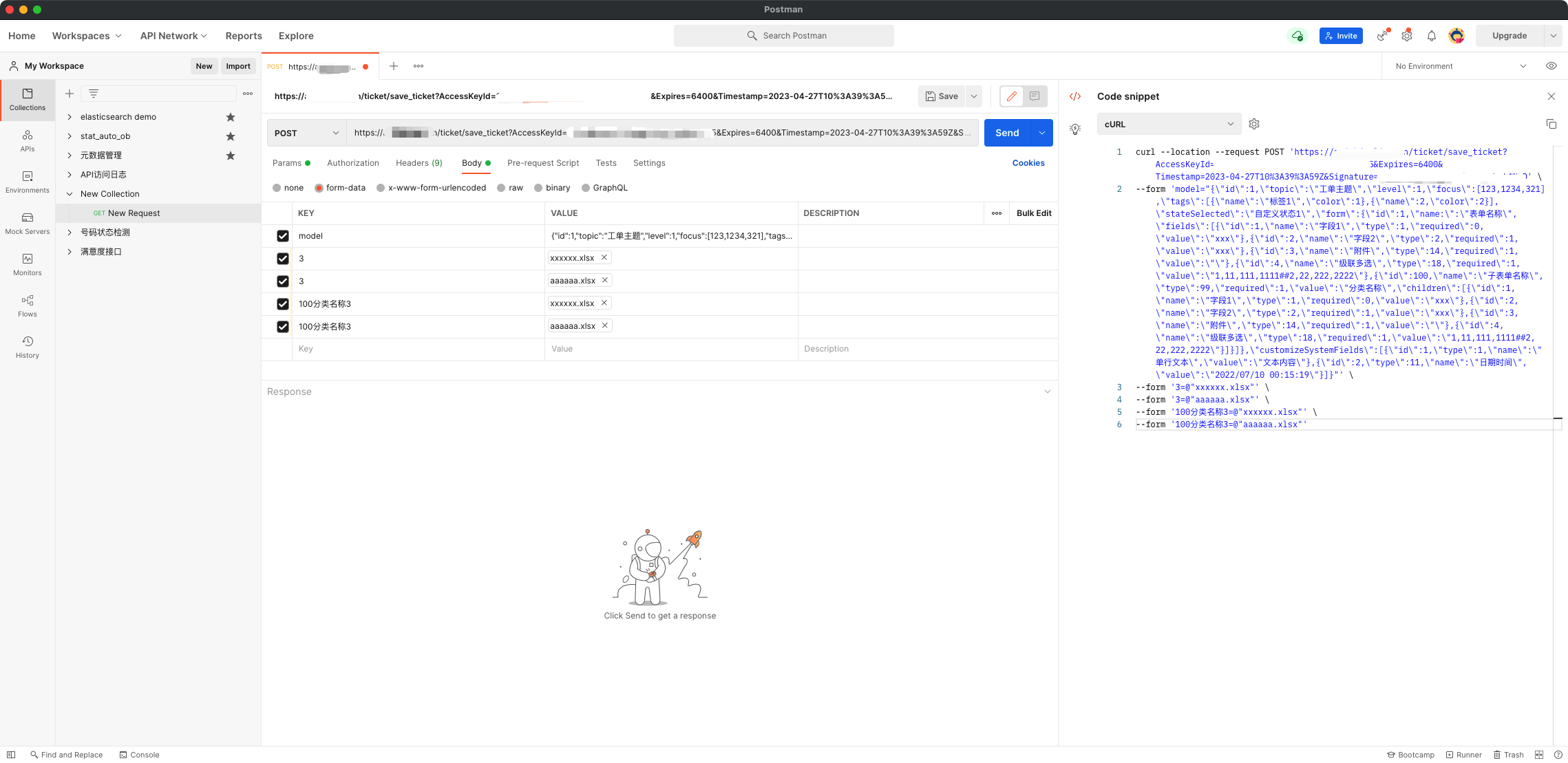Copy the cURL snippet to clipboard
The image size is (1568, 763).
(1551, 124)
